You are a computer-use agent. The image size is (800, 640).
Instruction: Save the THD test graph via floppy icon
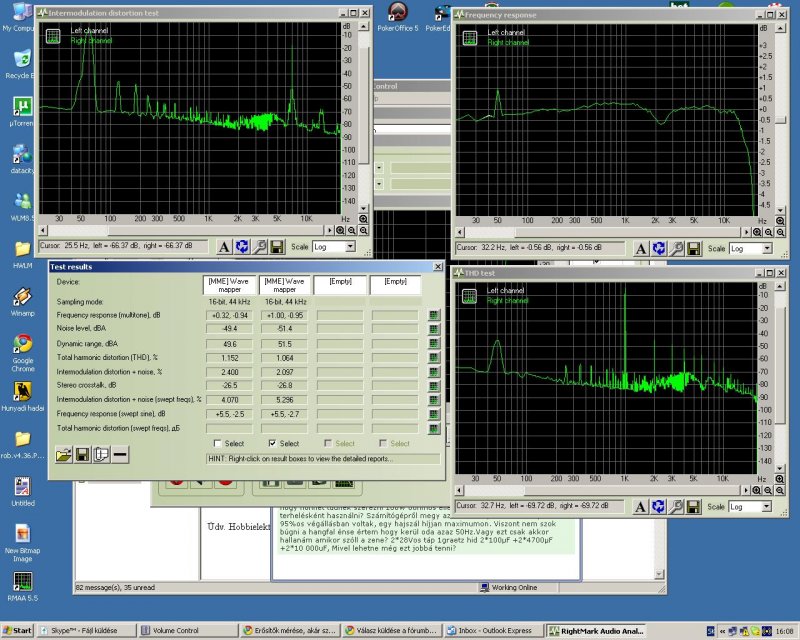(x=693, y=507)
